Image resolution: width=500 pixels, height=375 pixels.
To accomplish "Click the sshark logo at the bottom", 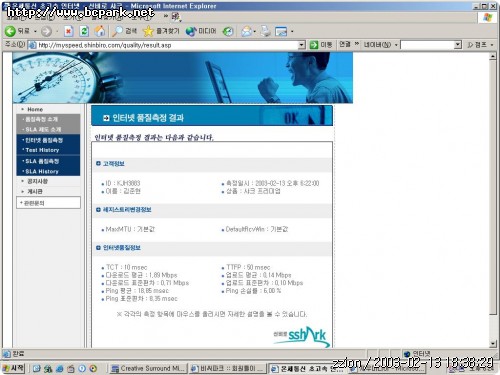I will coord(302,336).
